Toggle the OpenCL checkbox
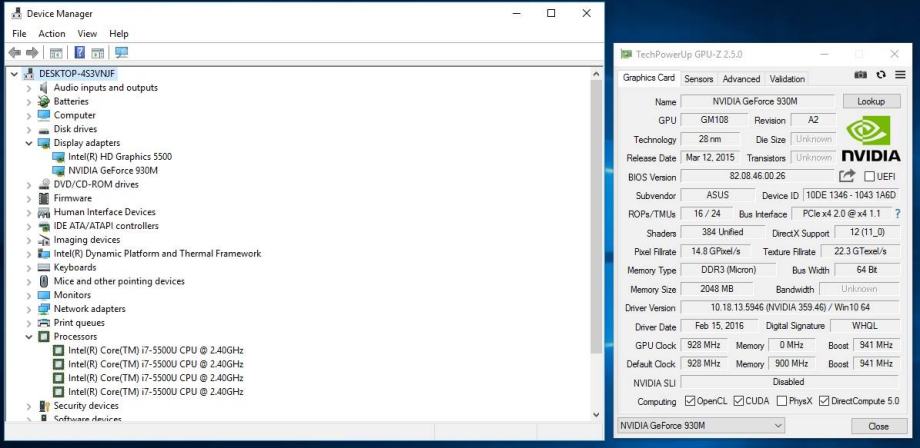The image size is (920, 448). pyautogui.click(x=690, y=401)
